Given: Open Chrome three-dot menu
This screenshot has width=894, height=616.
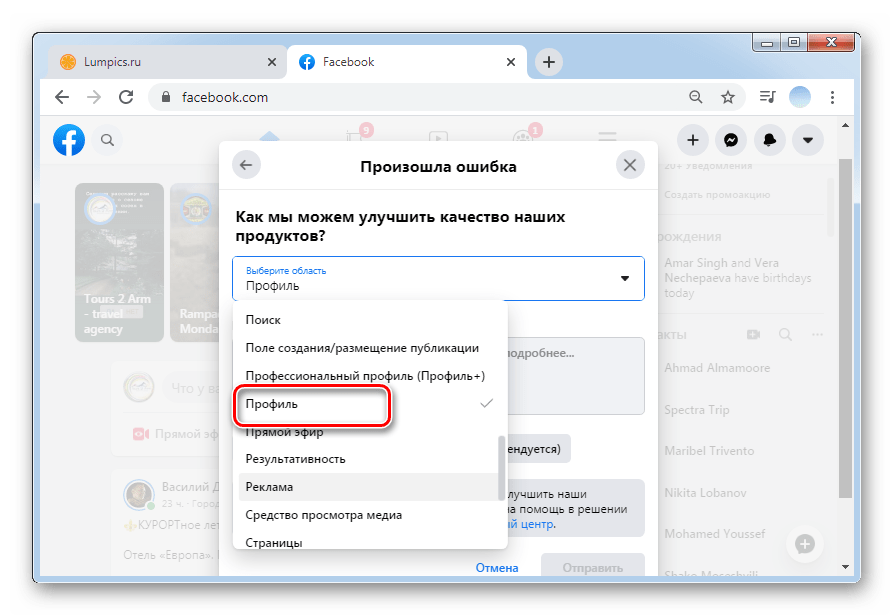Looking at the screenshot, I should [x=832, y=98].
